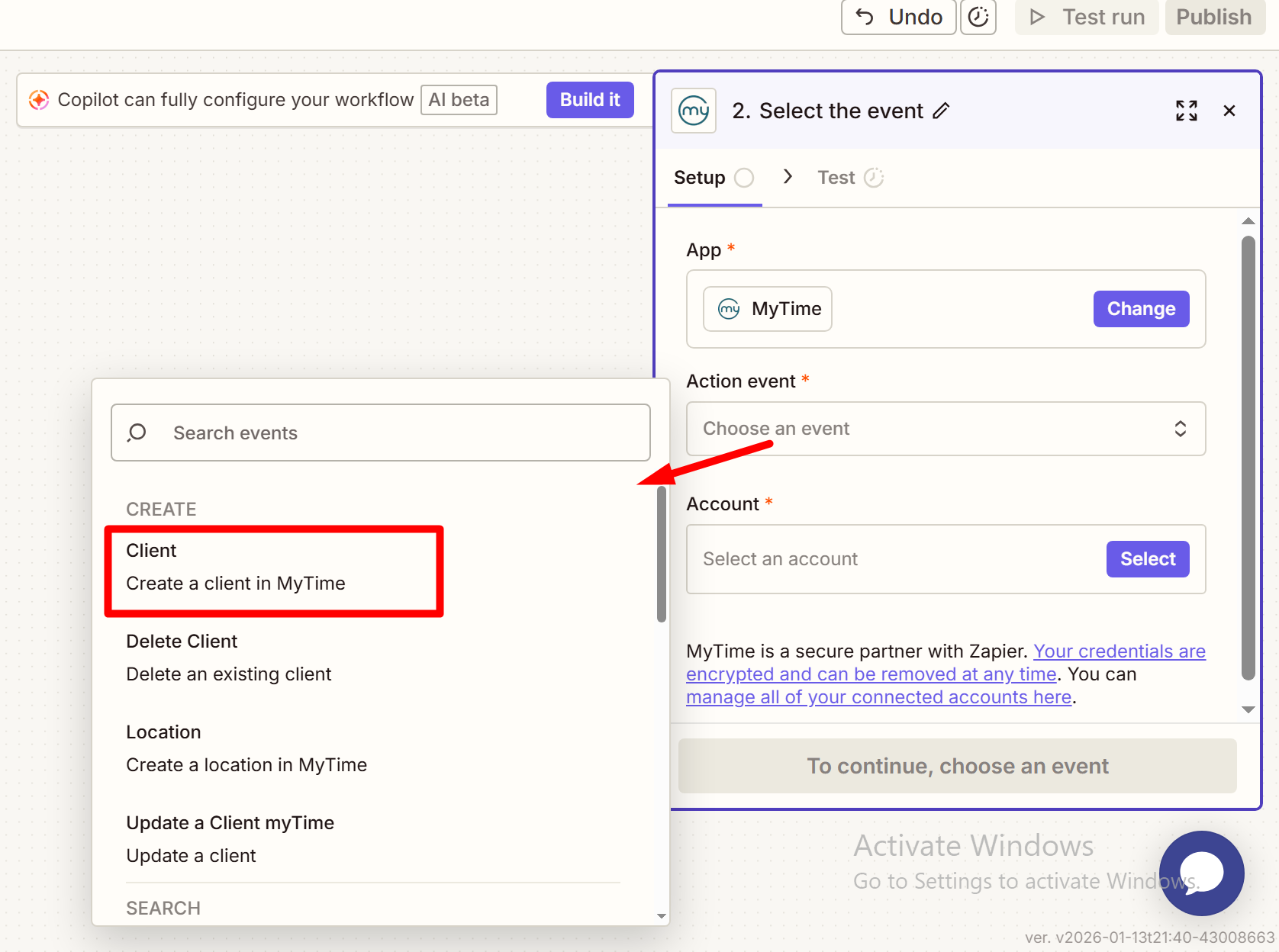Image resolution: width=1279 pixels, height=952 pixels.
Task: Click Select an account field
Action: (x=946, y=559)
